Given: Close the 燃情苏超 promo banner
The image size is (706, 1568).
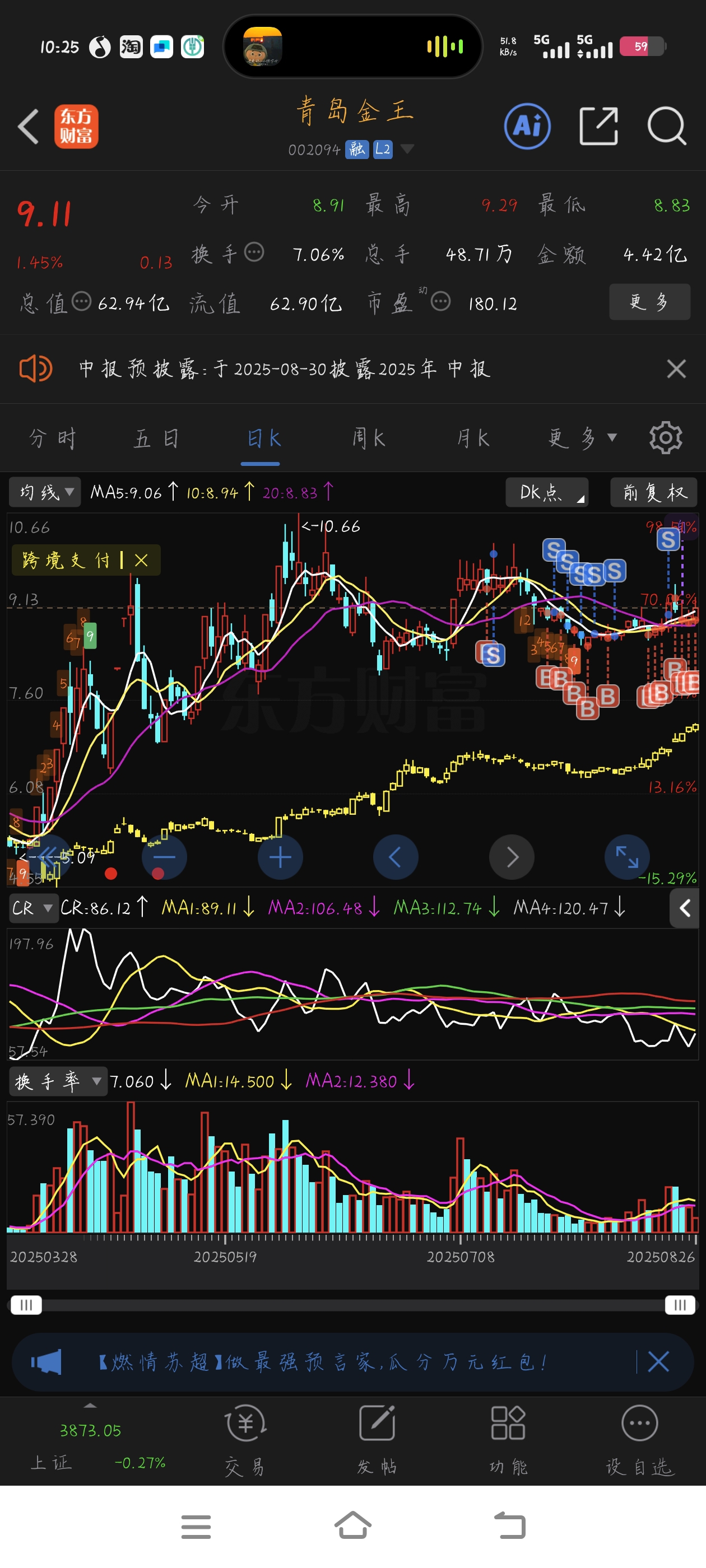Looking at the screenshot, I should click(x=658, y=1361).
